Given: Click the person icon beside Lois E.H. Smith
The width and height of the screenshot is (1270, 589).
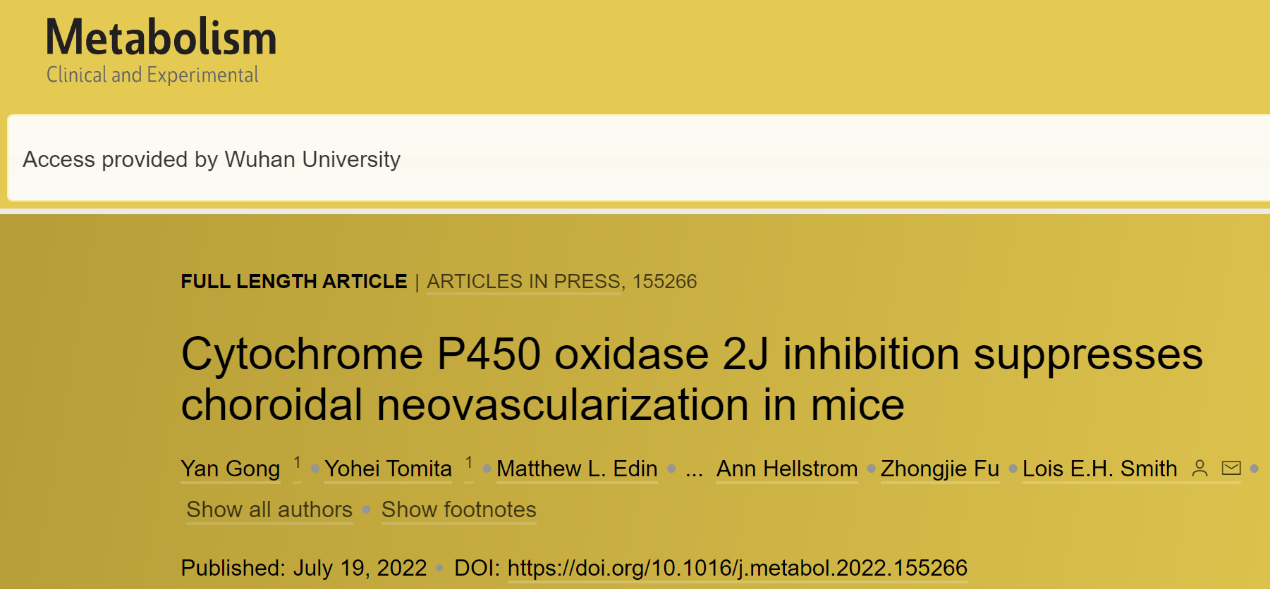Looking at the screenshot, I should pyautogui.click(x=1201, y=468).
